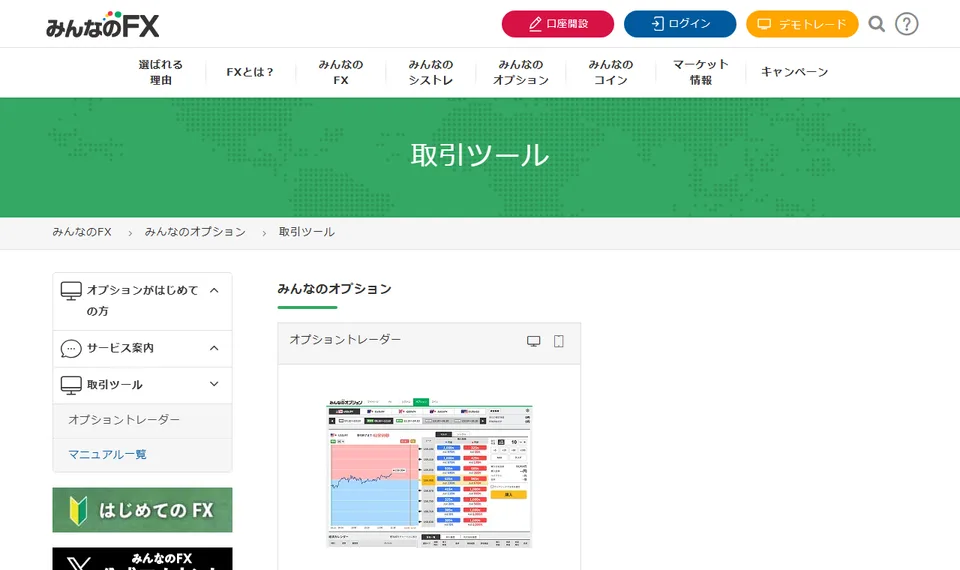Viewport: 960px width, 570px height.
Task: Start デモトレード with the orange button
Action: point(802,24)
